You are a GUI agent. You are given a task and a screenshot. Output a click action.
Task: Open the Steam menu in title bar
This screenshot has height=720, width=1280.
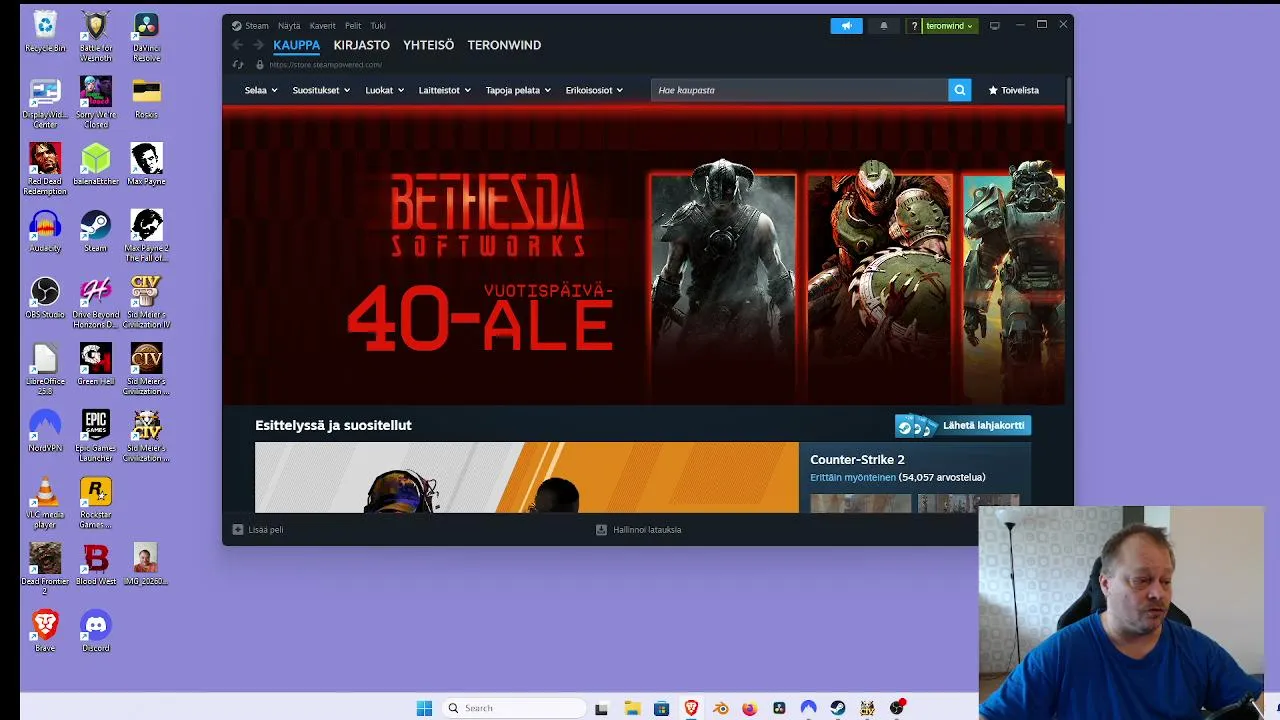tap(257, 26)
